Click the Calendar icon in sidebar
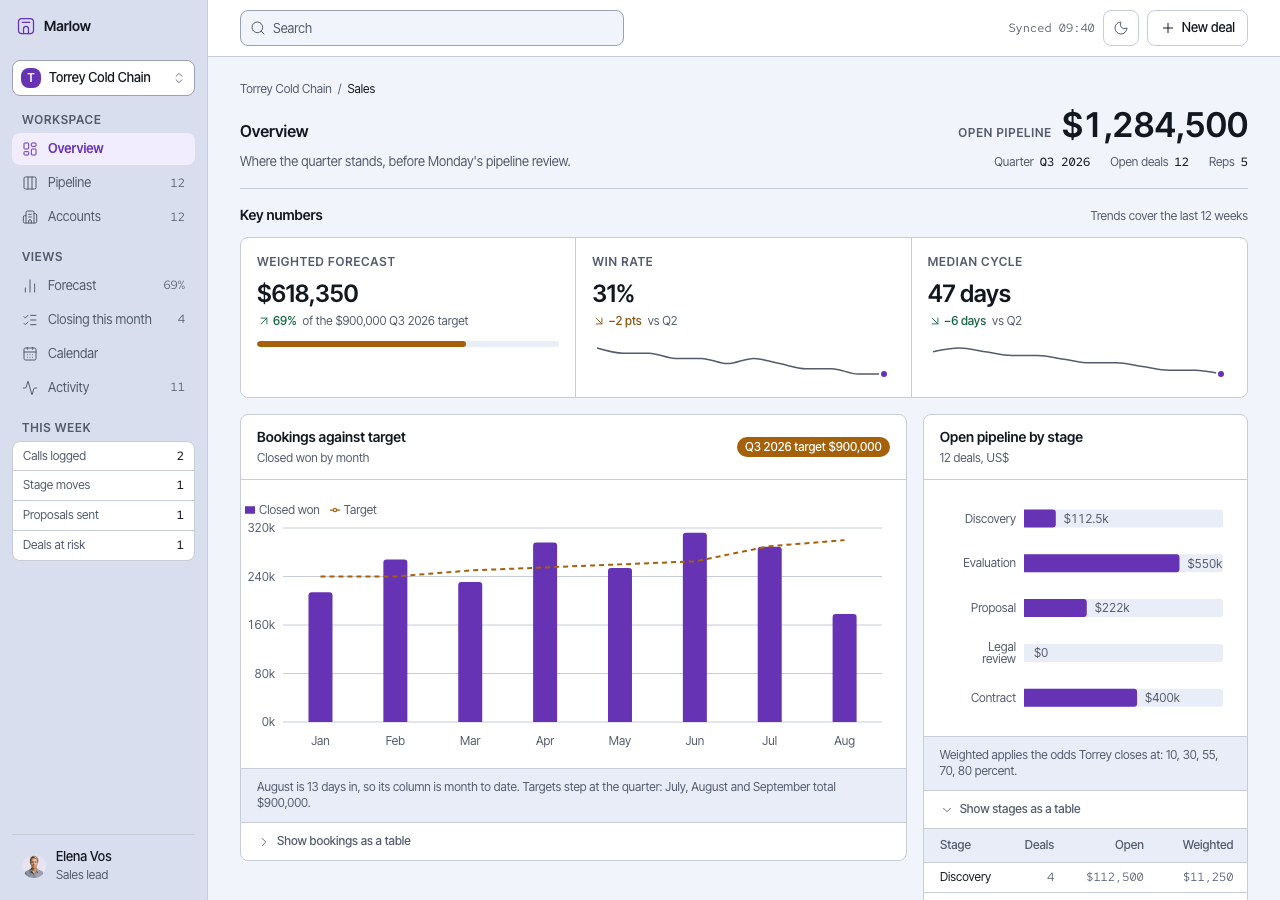Screen dimensions: 1280x900 pos(30,354)
